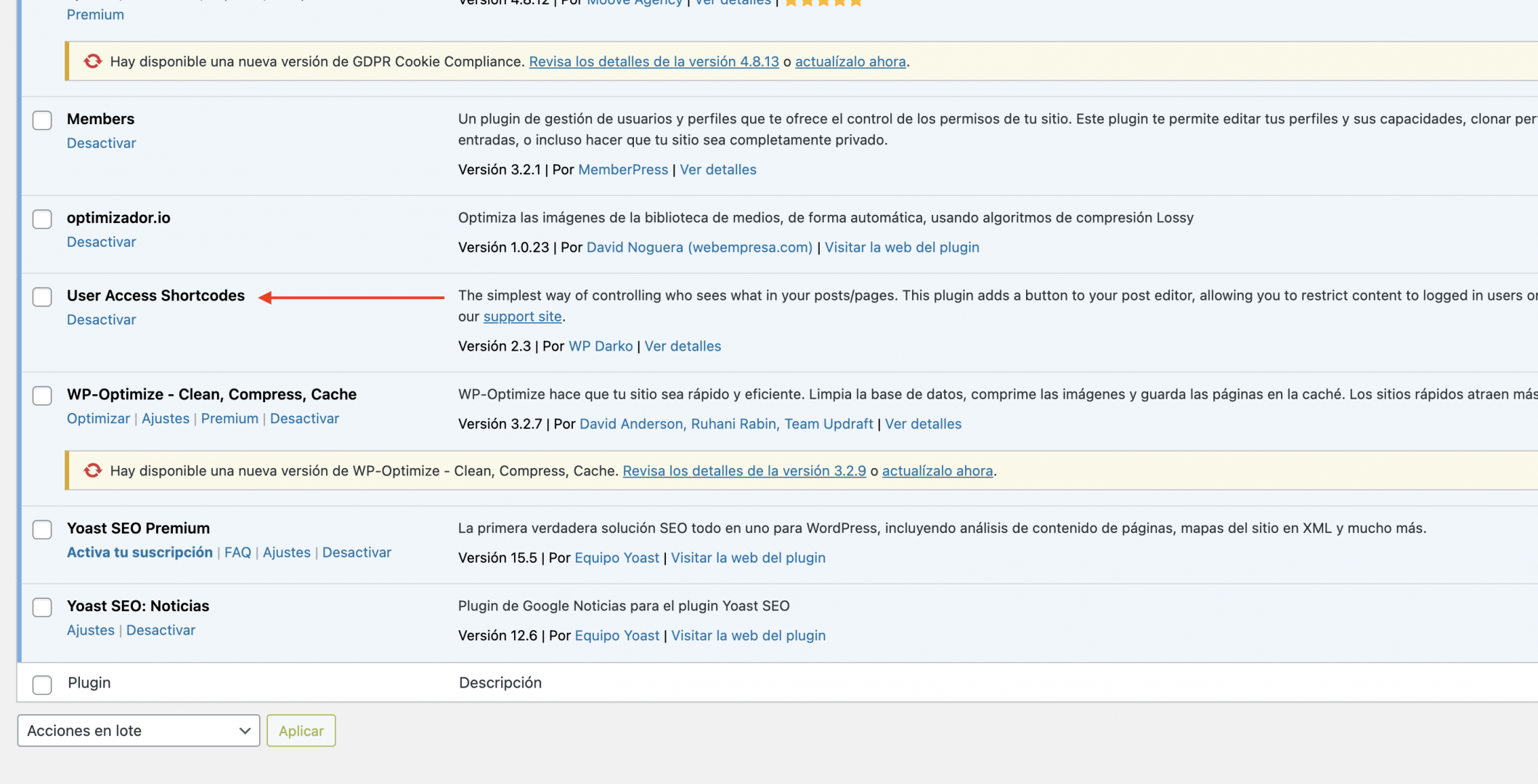
Task: Deactivate Yoast SEO Premium
Action: (x=357, y=552)
